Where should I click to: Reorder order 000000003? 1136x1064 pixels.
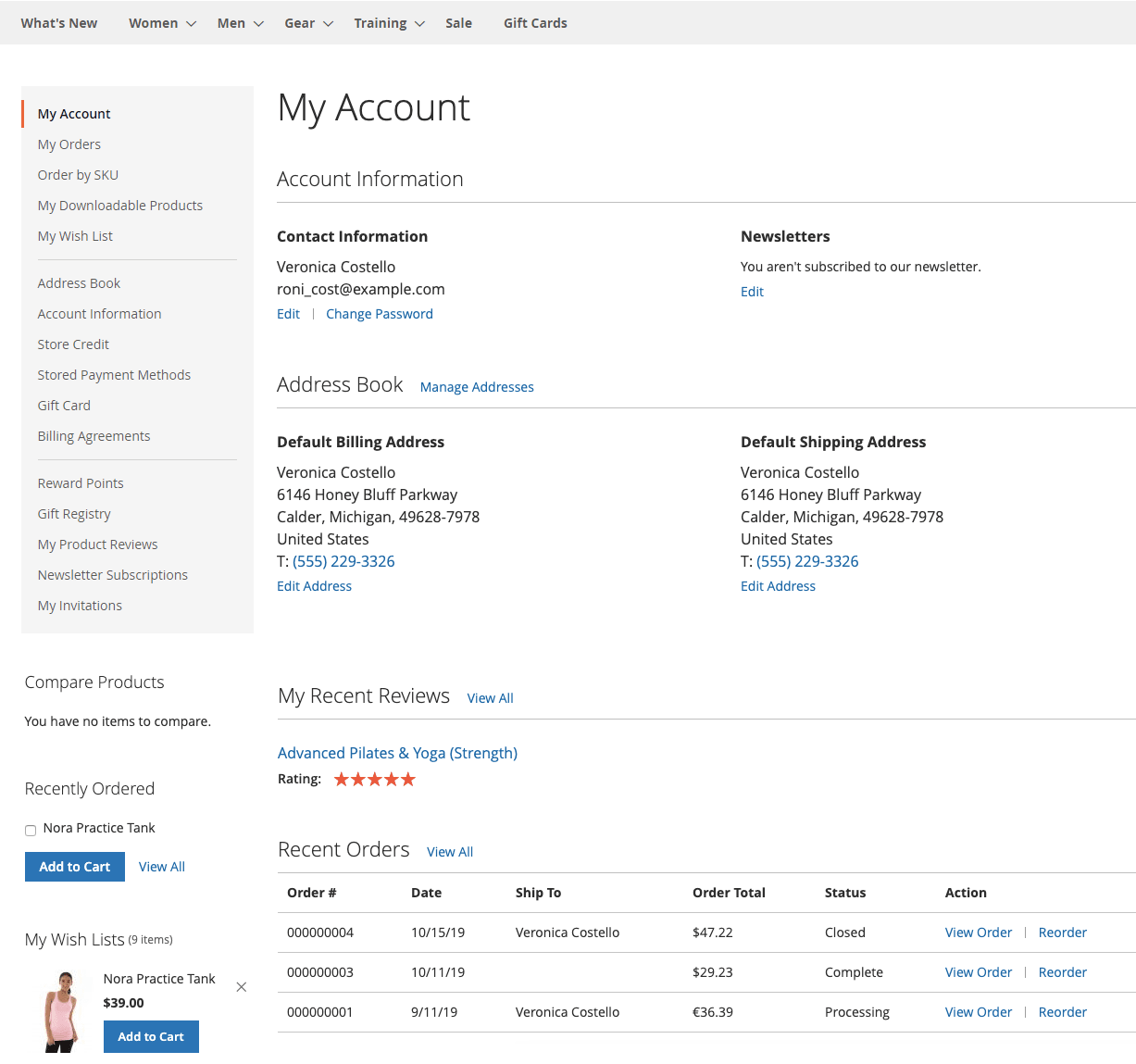(x=1063, y=972)
